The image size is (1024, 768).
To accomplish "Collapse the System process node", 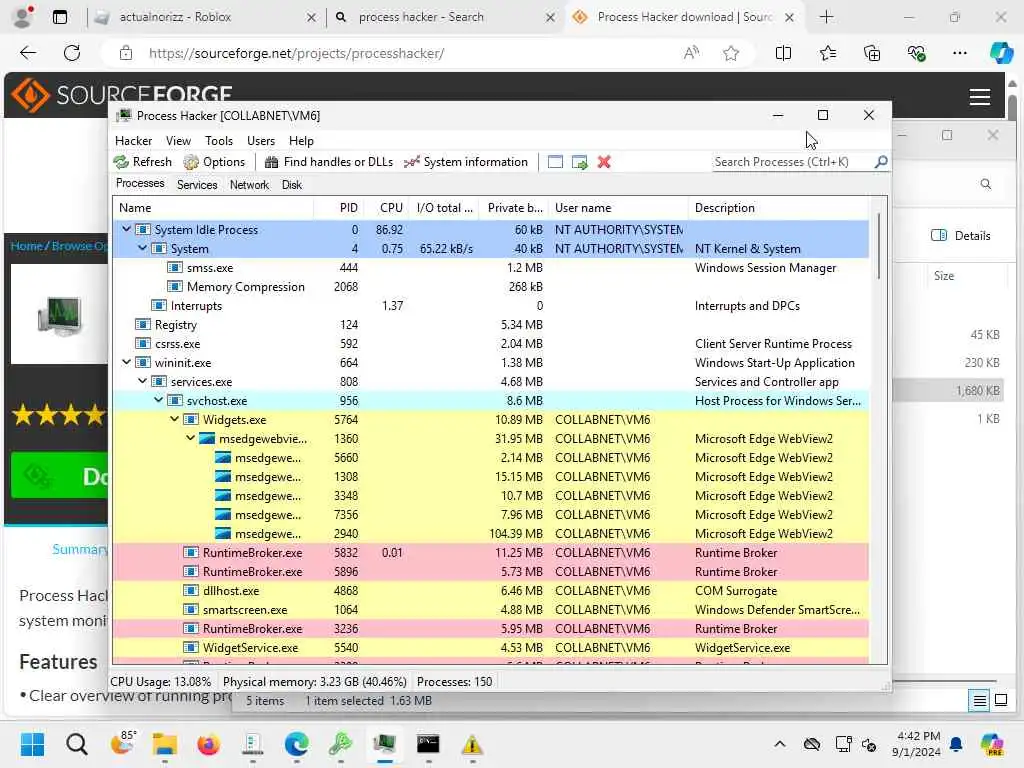I will [142, 248].
